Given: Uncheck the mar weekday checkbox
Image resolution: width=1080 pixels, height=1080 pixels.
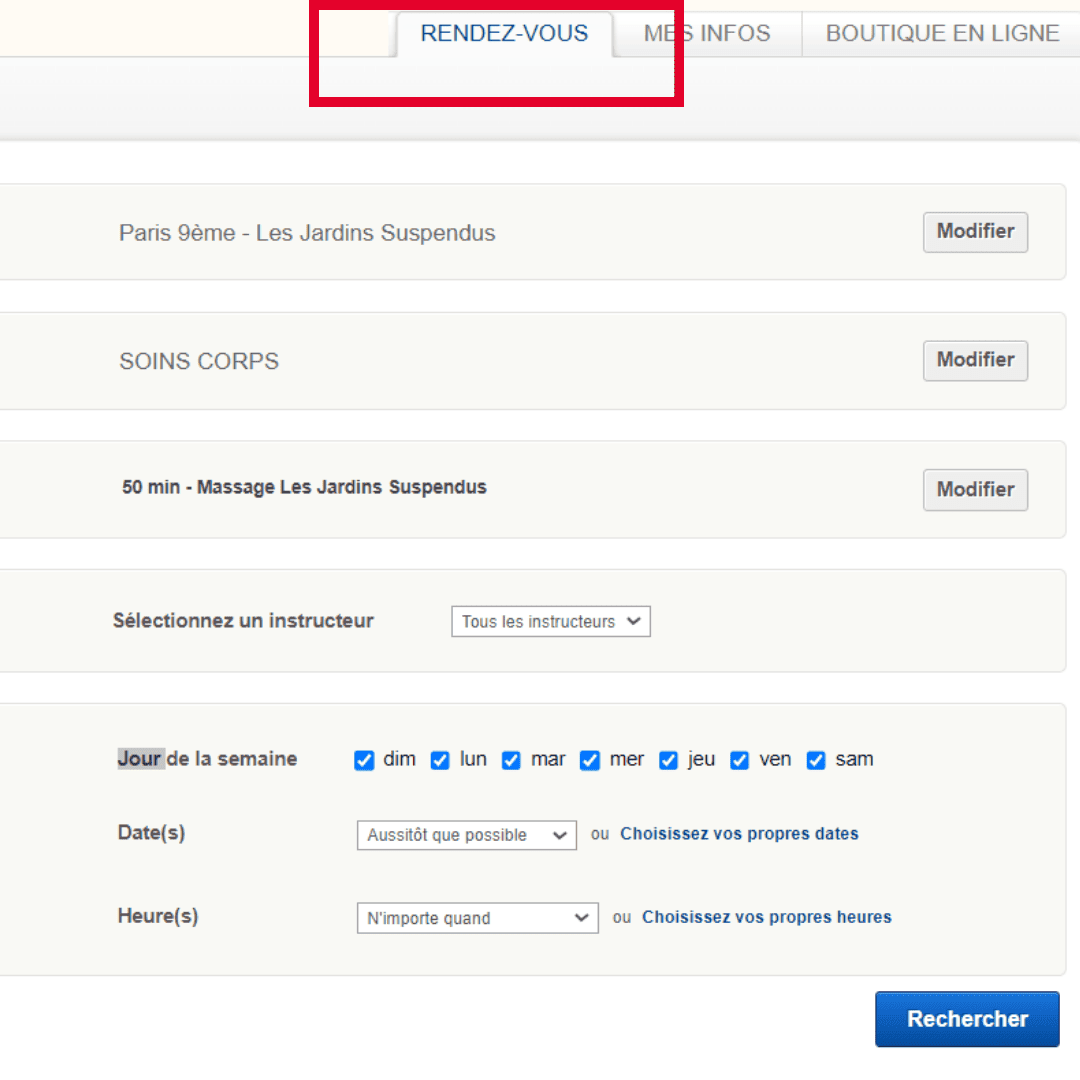Looking at the screenshot, I should click(511, 760).
